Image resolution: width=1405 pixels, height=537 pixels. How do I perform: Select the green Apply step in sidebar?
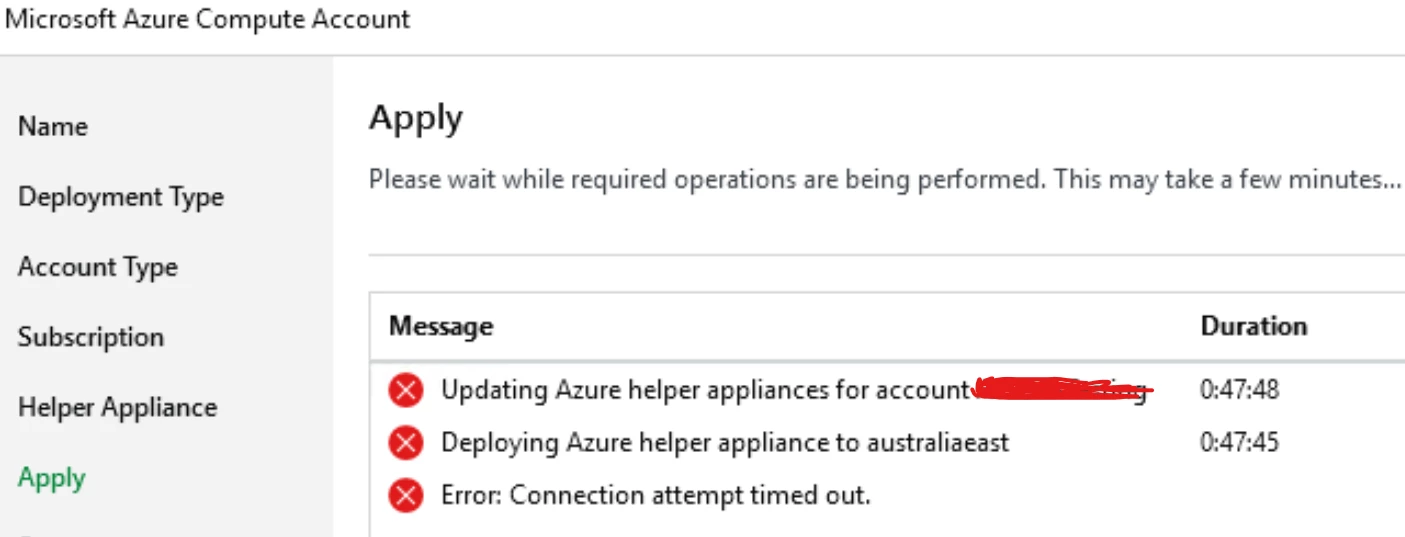(51, 478)
